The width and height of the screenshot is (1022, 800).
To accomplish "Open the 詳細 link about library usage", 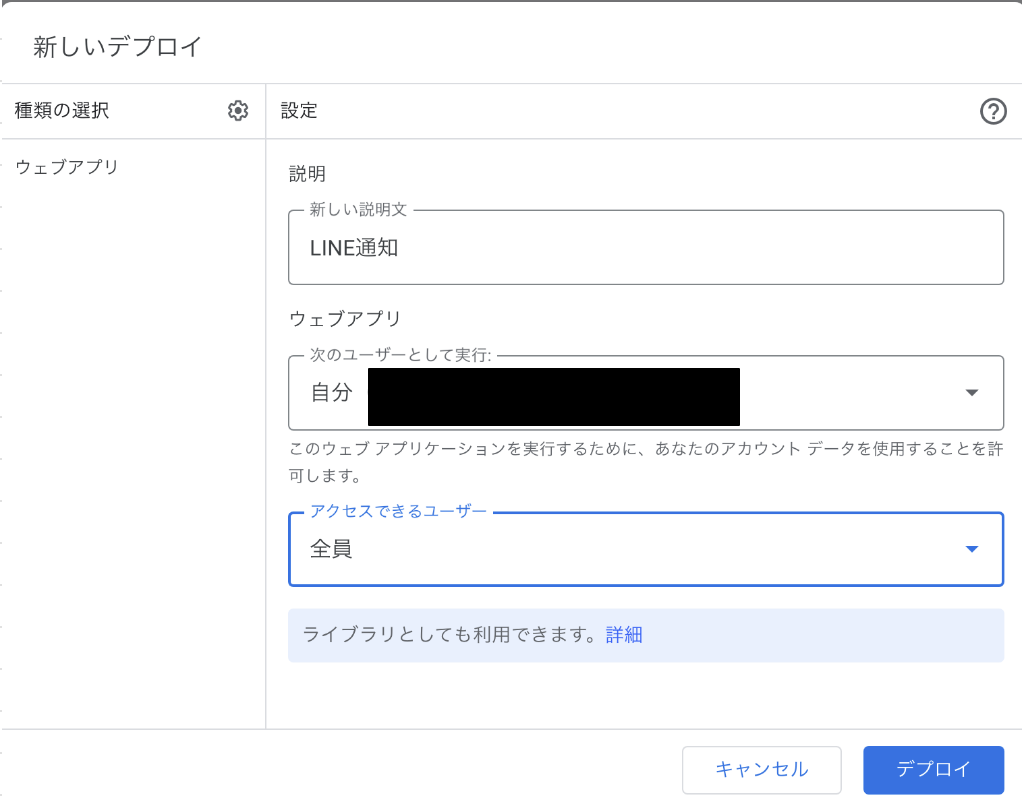I will (624, 635).
